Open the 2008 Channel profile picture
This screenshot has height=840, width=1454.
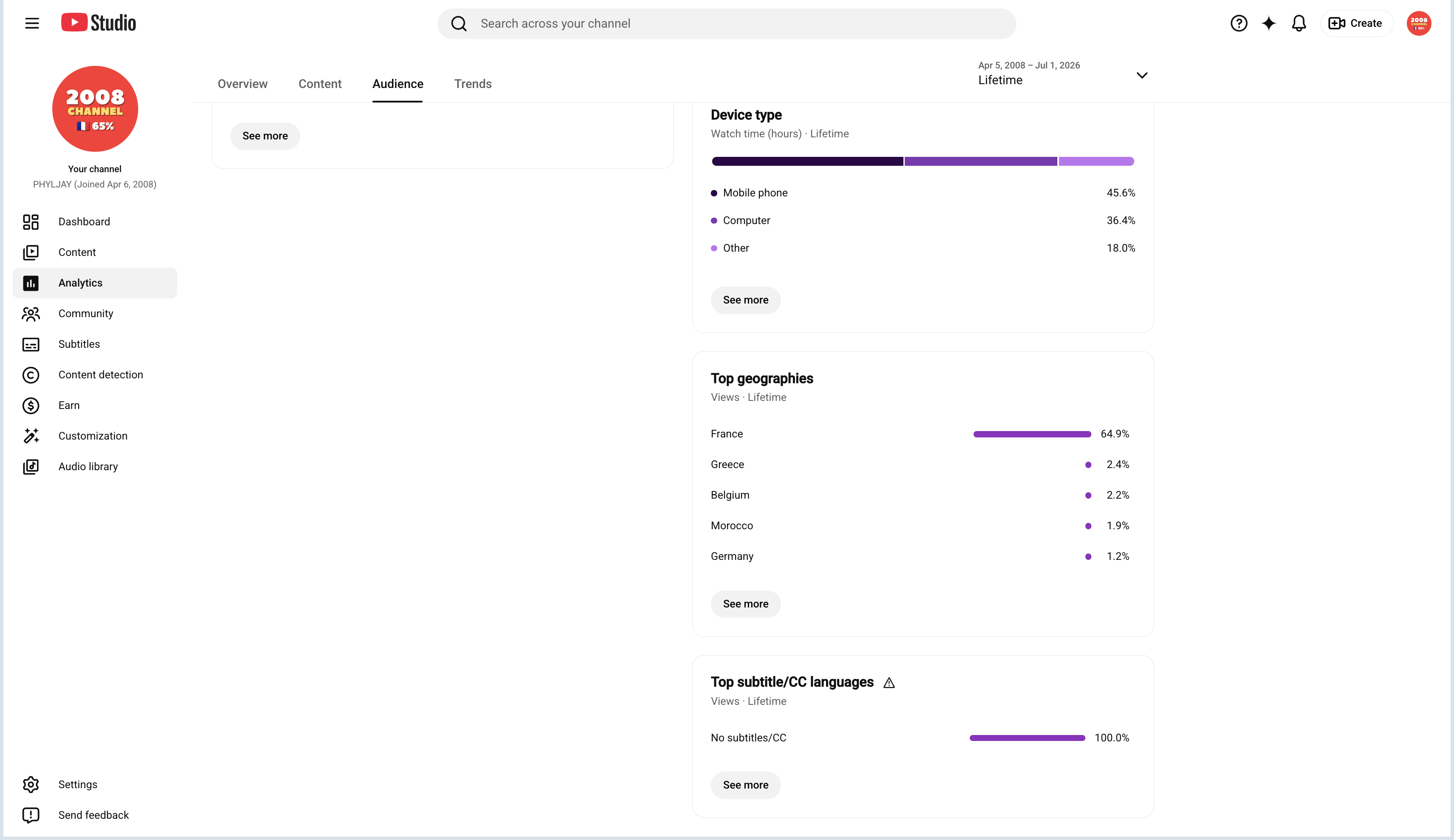pyautogui.click(x=95, y=108)
